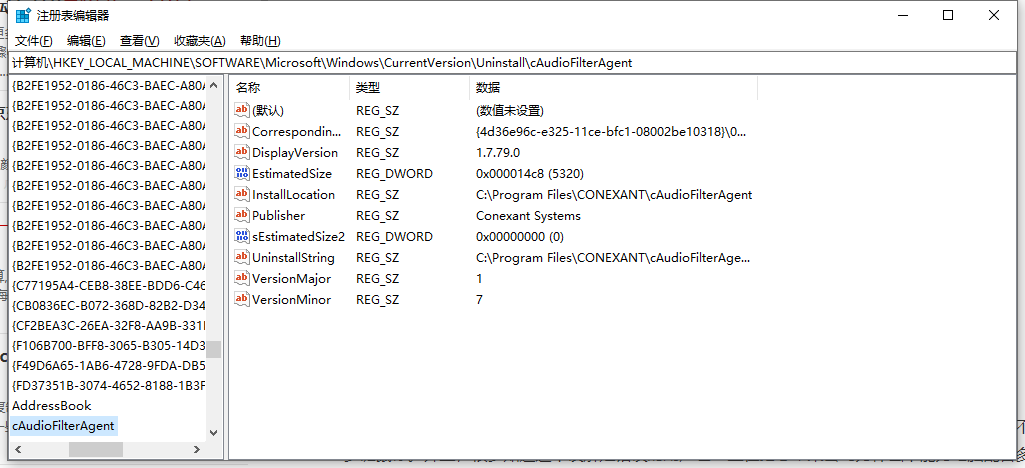Select the string icon for VersionMajor
The width and height of the screenshot is (1025, 468).
[242, 278]
